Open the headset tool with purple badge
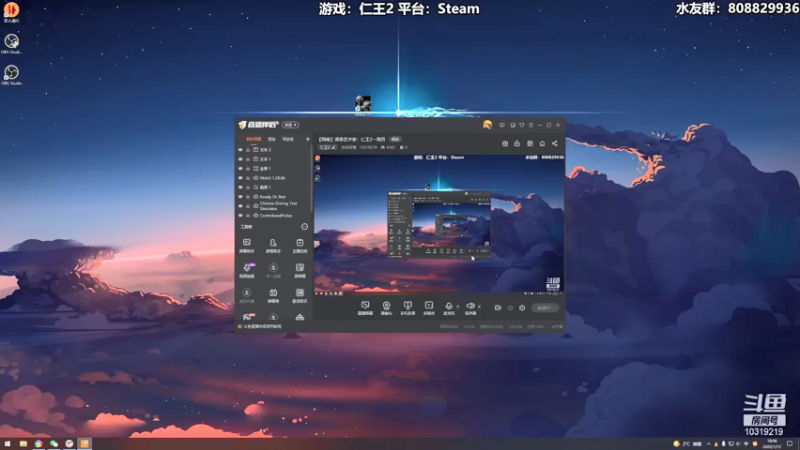This screenshot has height=450, width=800. (247, 270)
